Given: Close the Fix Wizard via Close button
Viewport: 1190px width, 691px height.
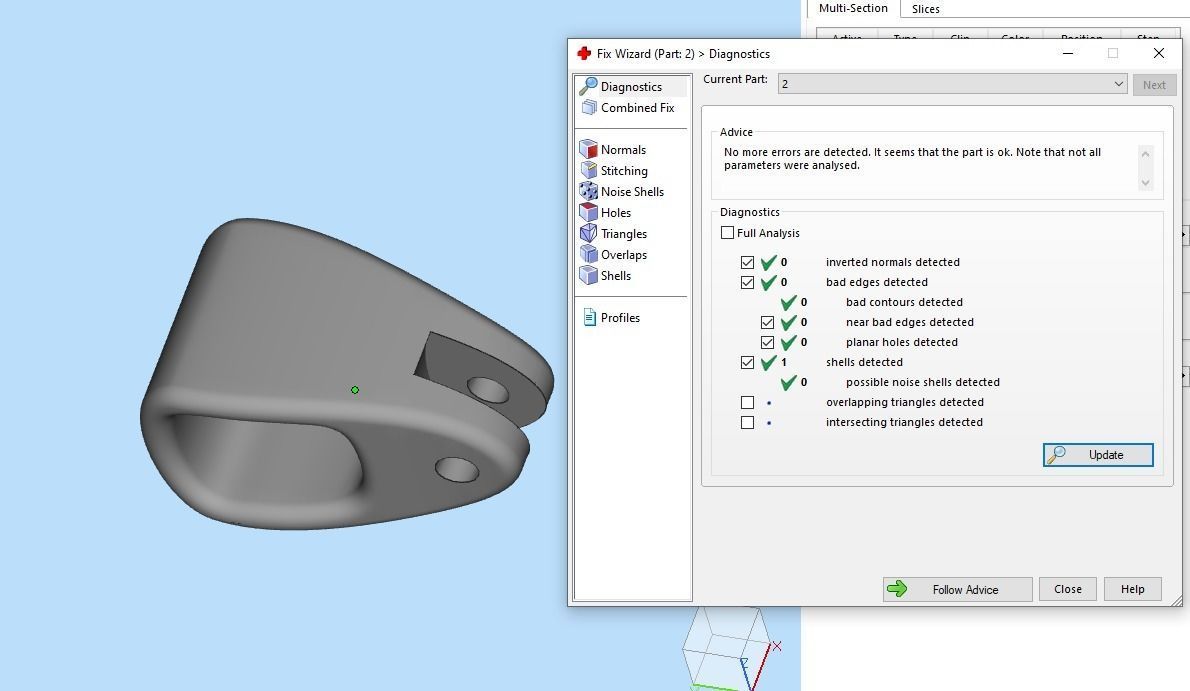Looking at the screenshot, I should pyautogui.click(x=1068, y=589).
